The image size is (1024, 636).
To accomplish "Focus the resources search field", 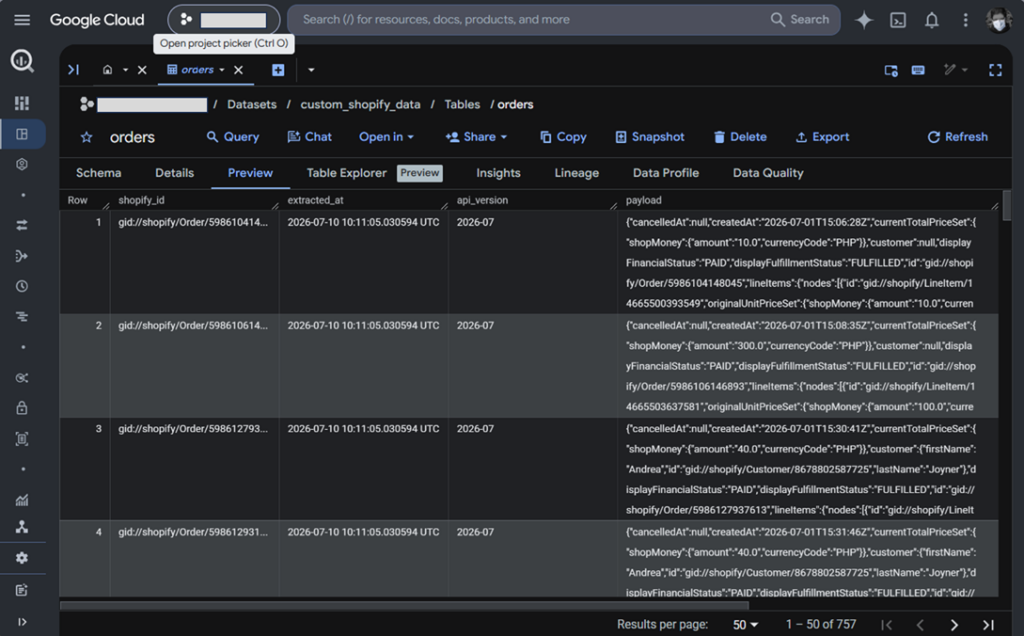I will point(529,20).
